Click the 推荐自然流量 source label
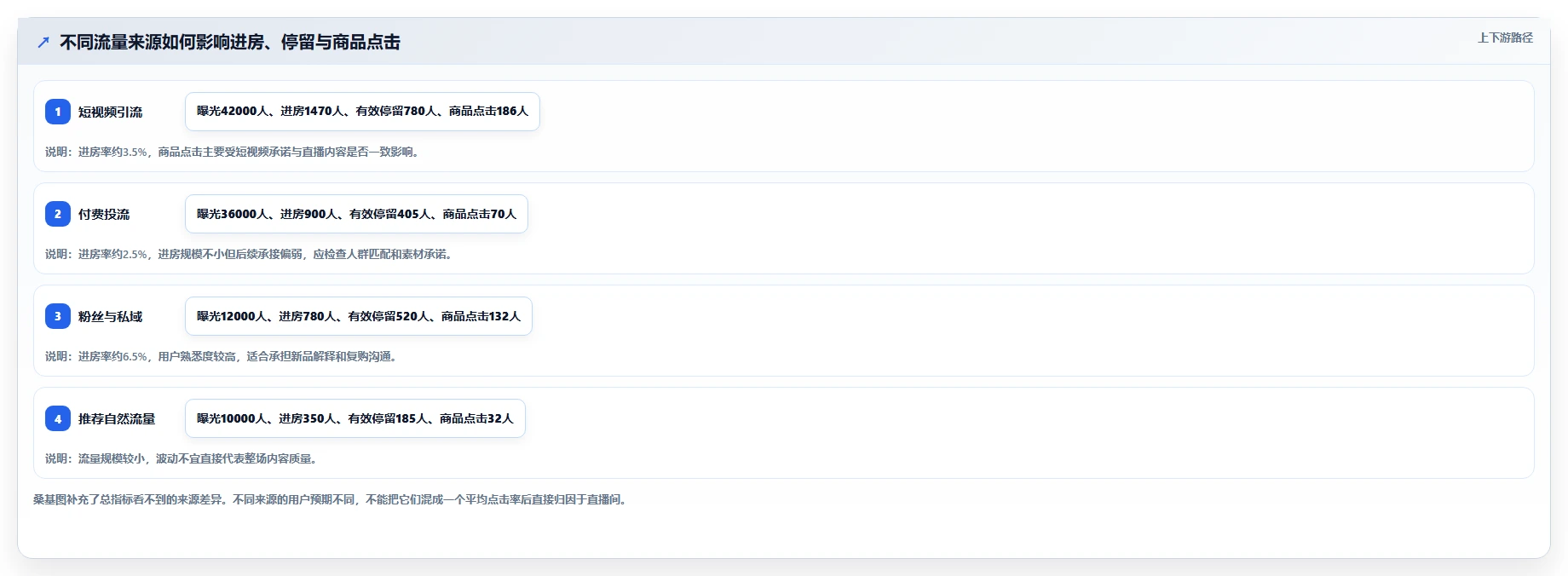Screen dimensions: 1568x576 [x=117, y=418]
